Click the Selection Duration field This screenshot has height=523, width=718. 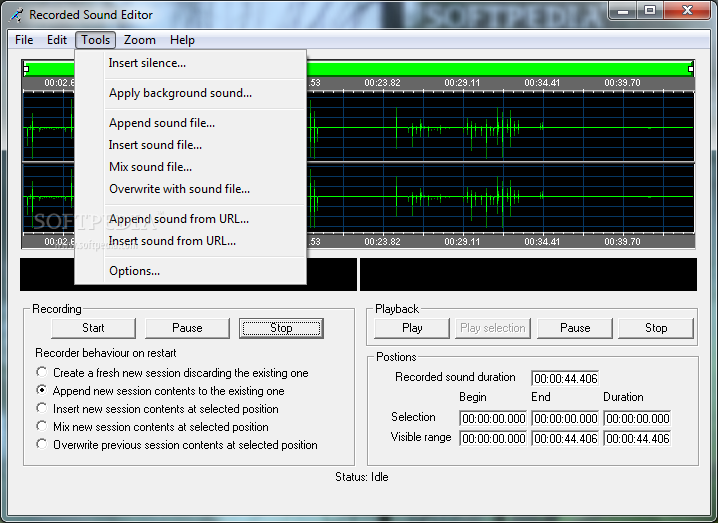point(637,419)
